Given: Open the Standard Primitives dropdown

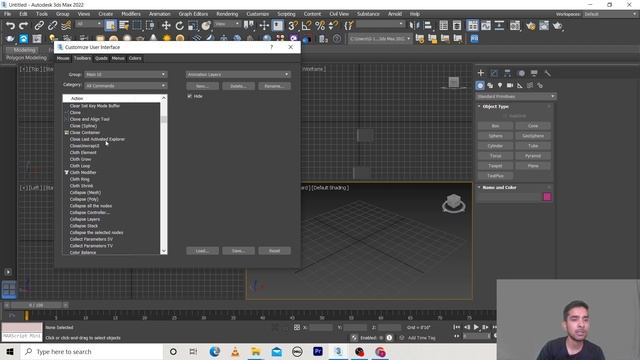Looking at the screenshot, I should coord(516,96).
